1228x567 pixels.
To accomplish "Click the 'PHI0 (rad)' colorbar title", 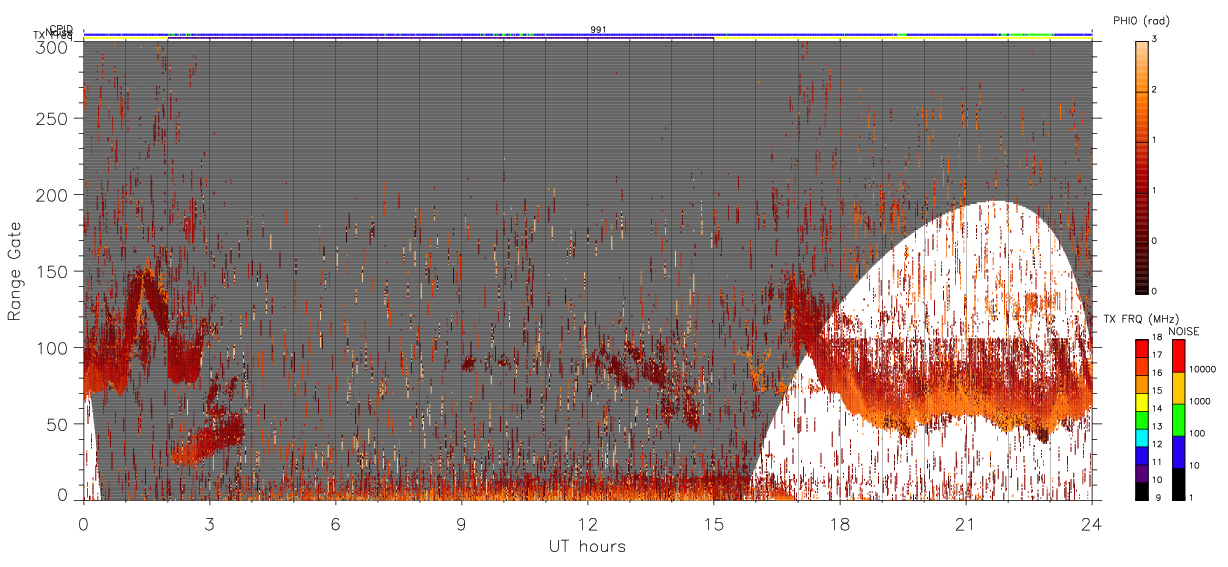I will tap(1141, 20).
